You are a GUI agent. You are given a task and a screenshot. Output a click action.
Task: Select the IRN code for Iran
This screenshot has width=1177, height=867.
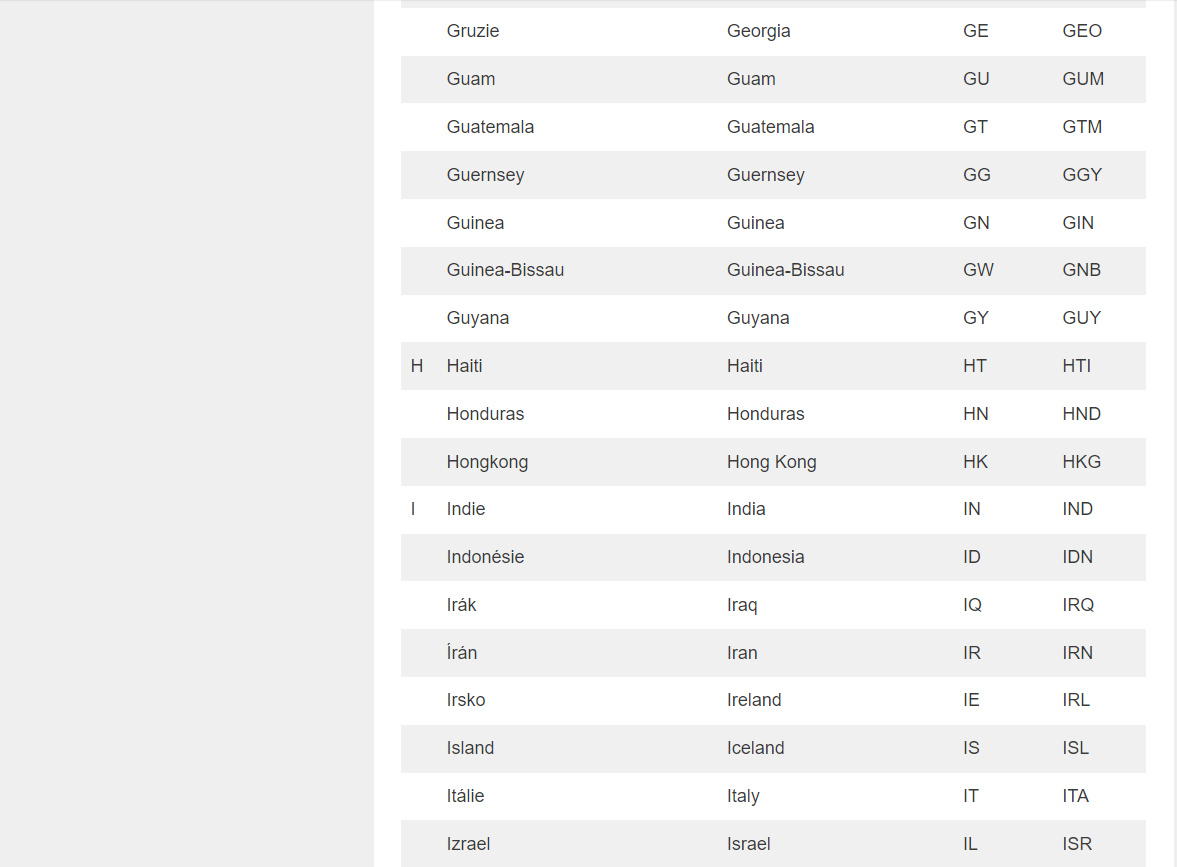pyautogui.click(x=1077, y=653)
